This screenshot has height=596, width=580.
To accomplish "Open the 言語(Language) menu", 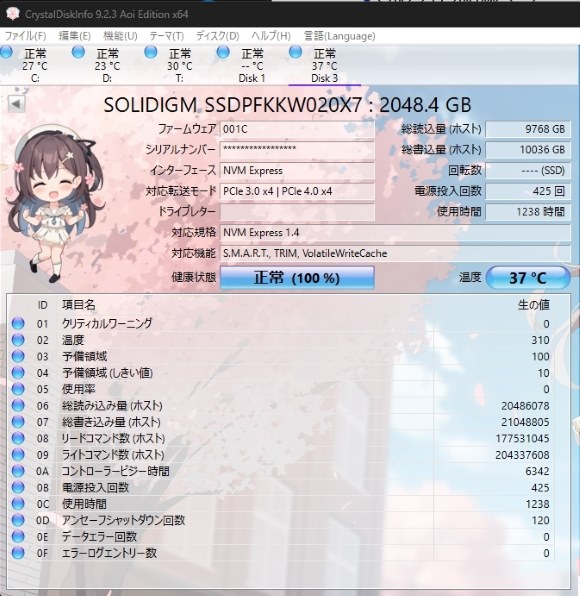I will [339, 36].
